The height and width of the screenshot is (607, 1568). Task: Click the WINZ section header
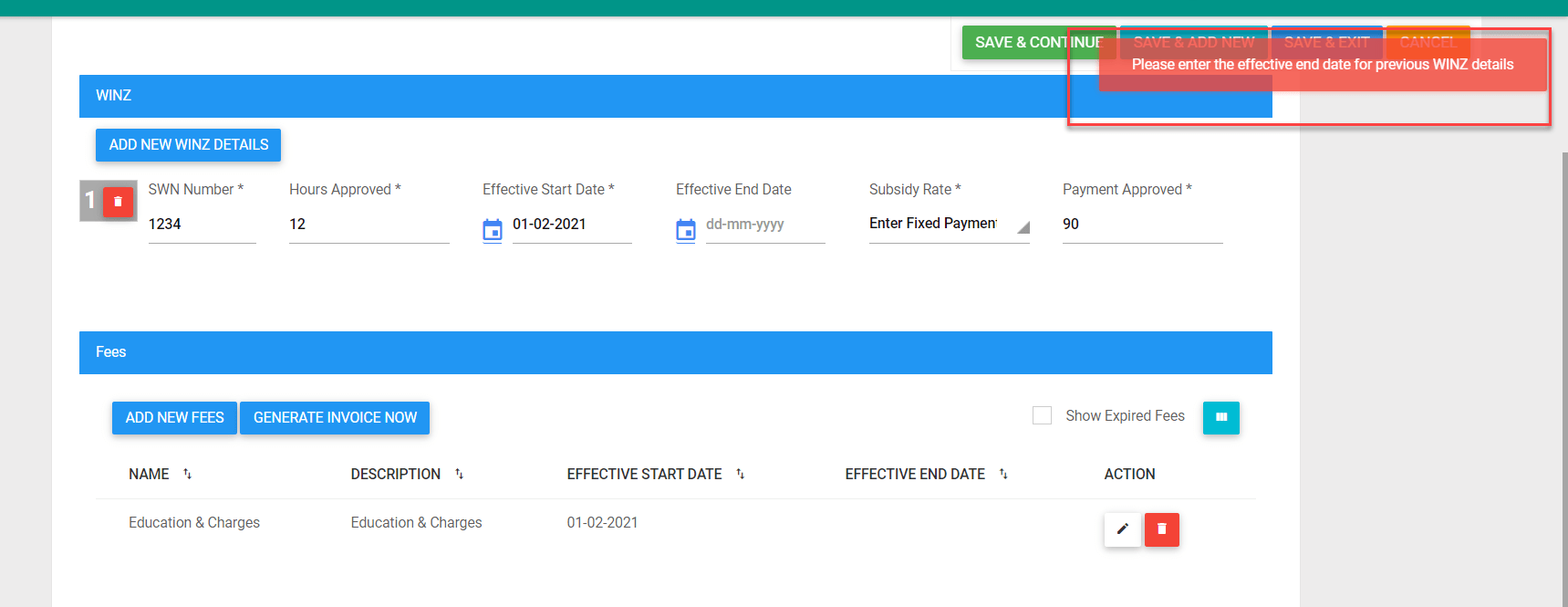click(x=676, y=96)
